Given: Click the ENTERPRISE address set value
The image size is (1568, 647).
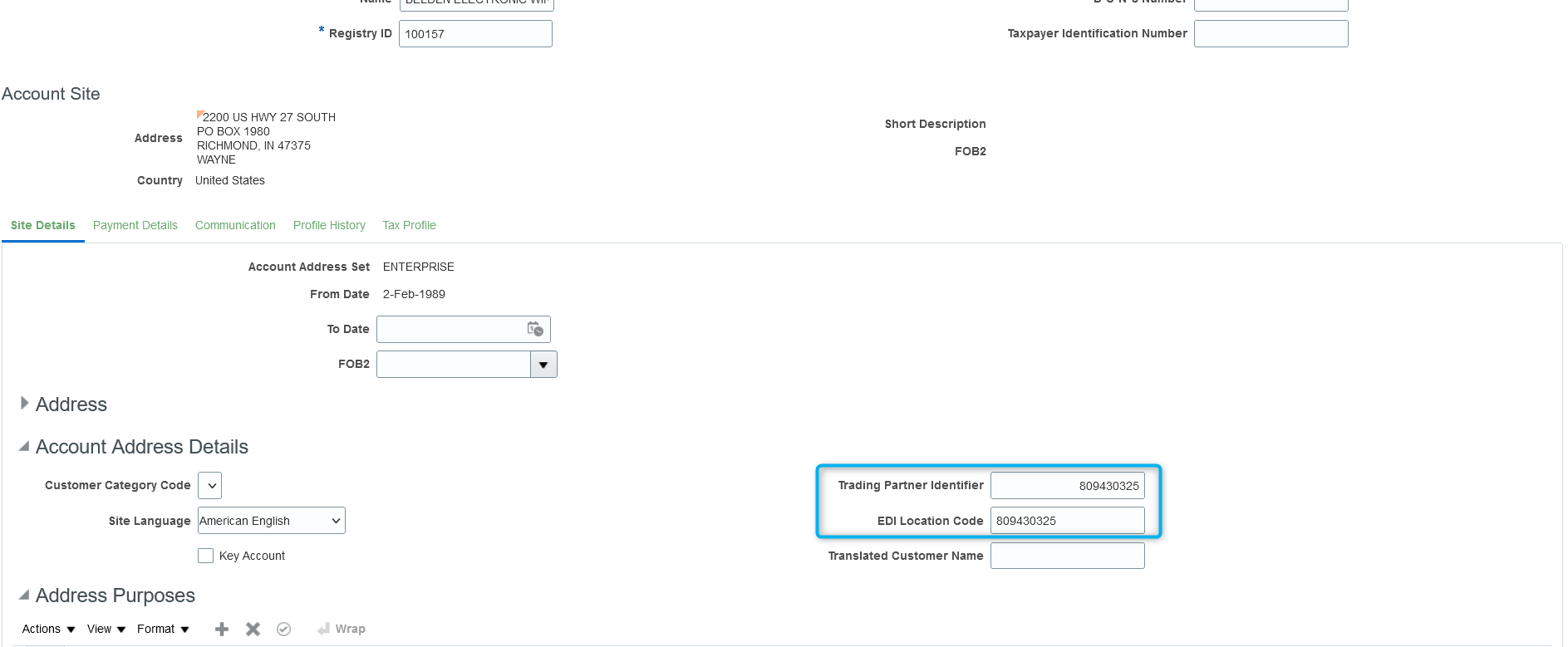Looking at the screenshot, I should (419, 267).
